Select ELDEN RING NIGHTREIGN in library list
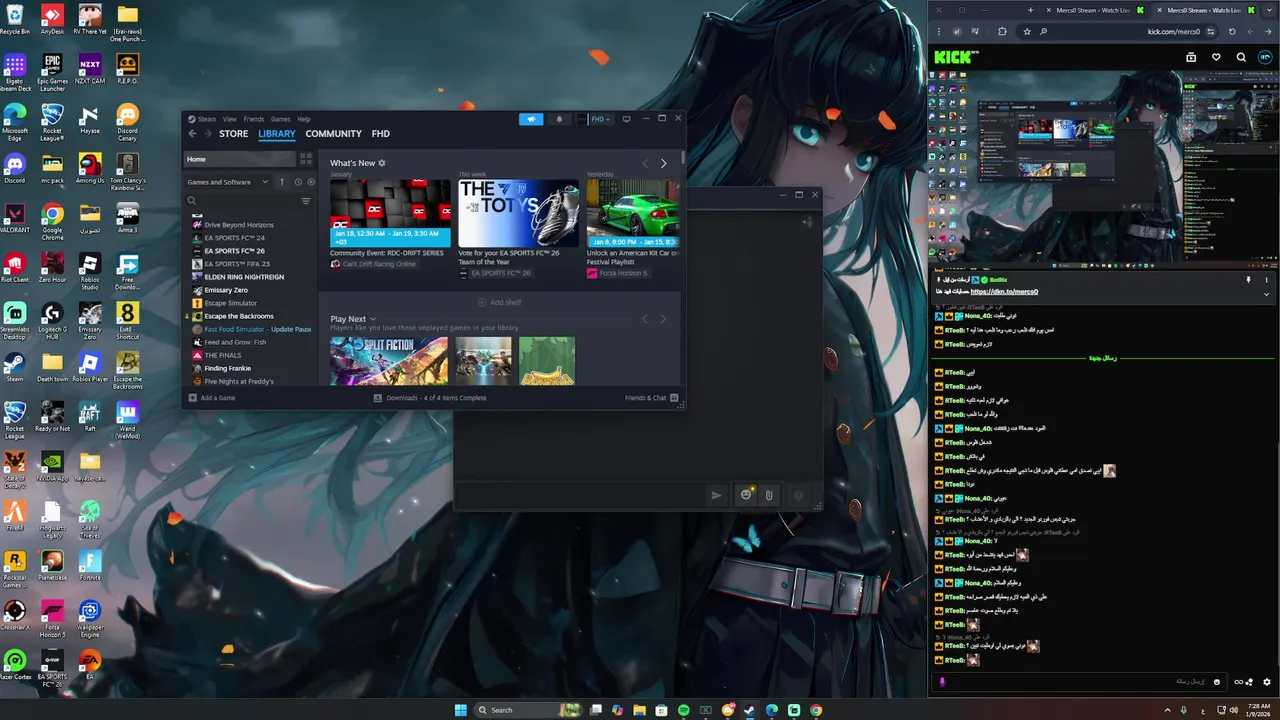1280x720 pixels. 244,277
